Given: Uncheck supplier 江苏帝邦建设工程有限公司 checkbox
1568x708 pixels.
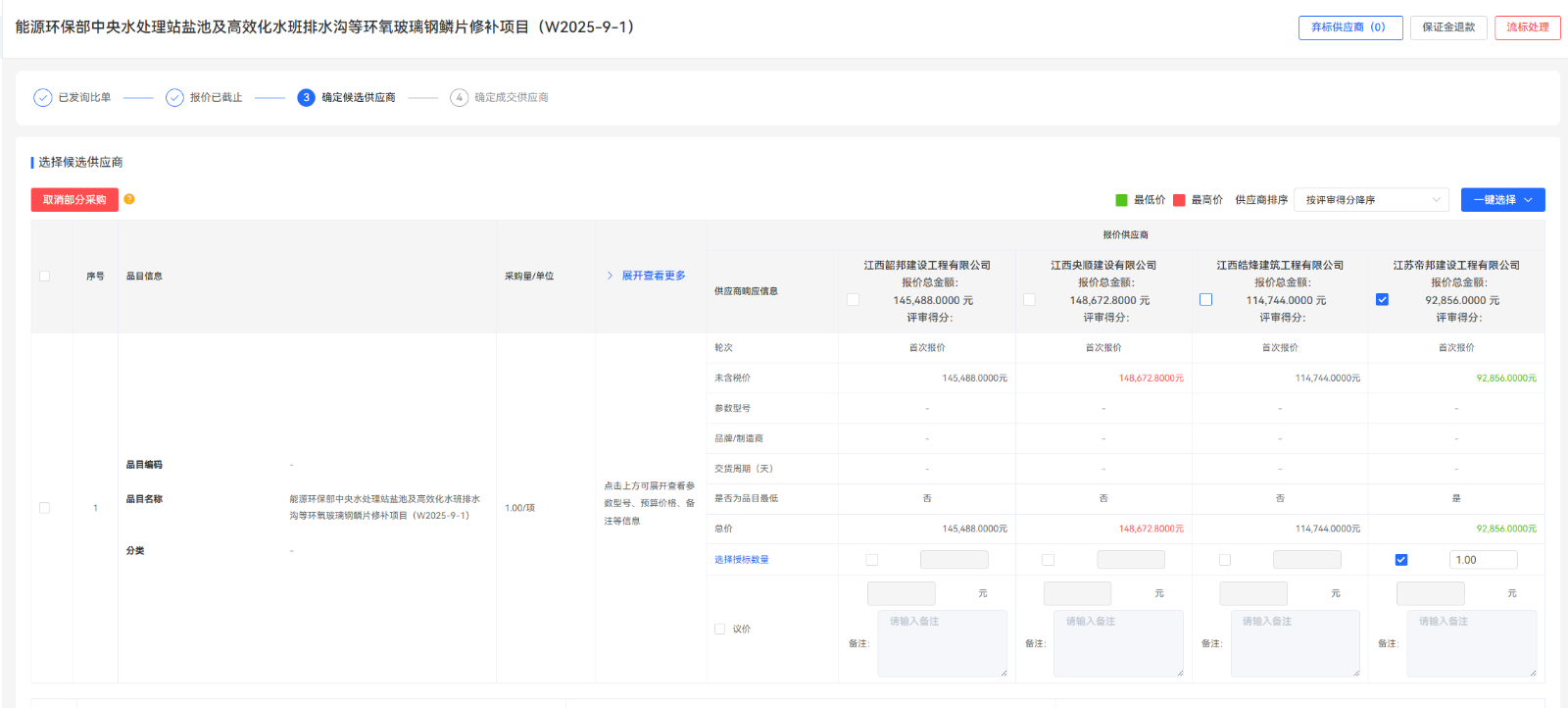Looking at the screenshot, I should [x=1382, y=300].
